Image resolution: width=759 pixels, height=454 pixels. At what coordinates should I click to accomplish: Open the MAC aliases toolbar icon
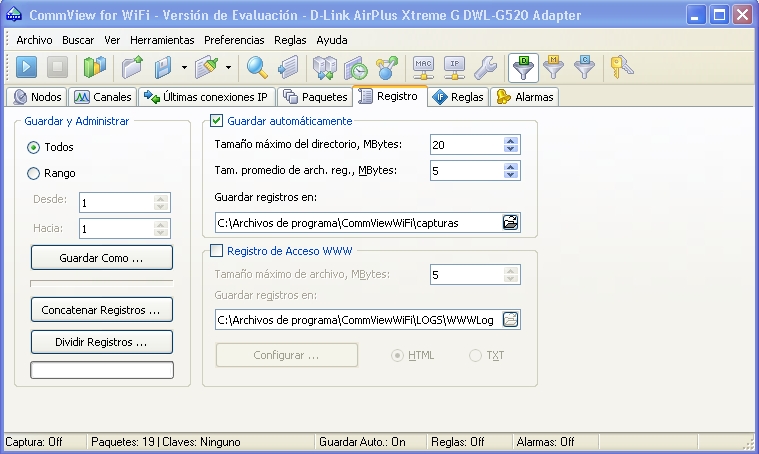tap(423, 68)
